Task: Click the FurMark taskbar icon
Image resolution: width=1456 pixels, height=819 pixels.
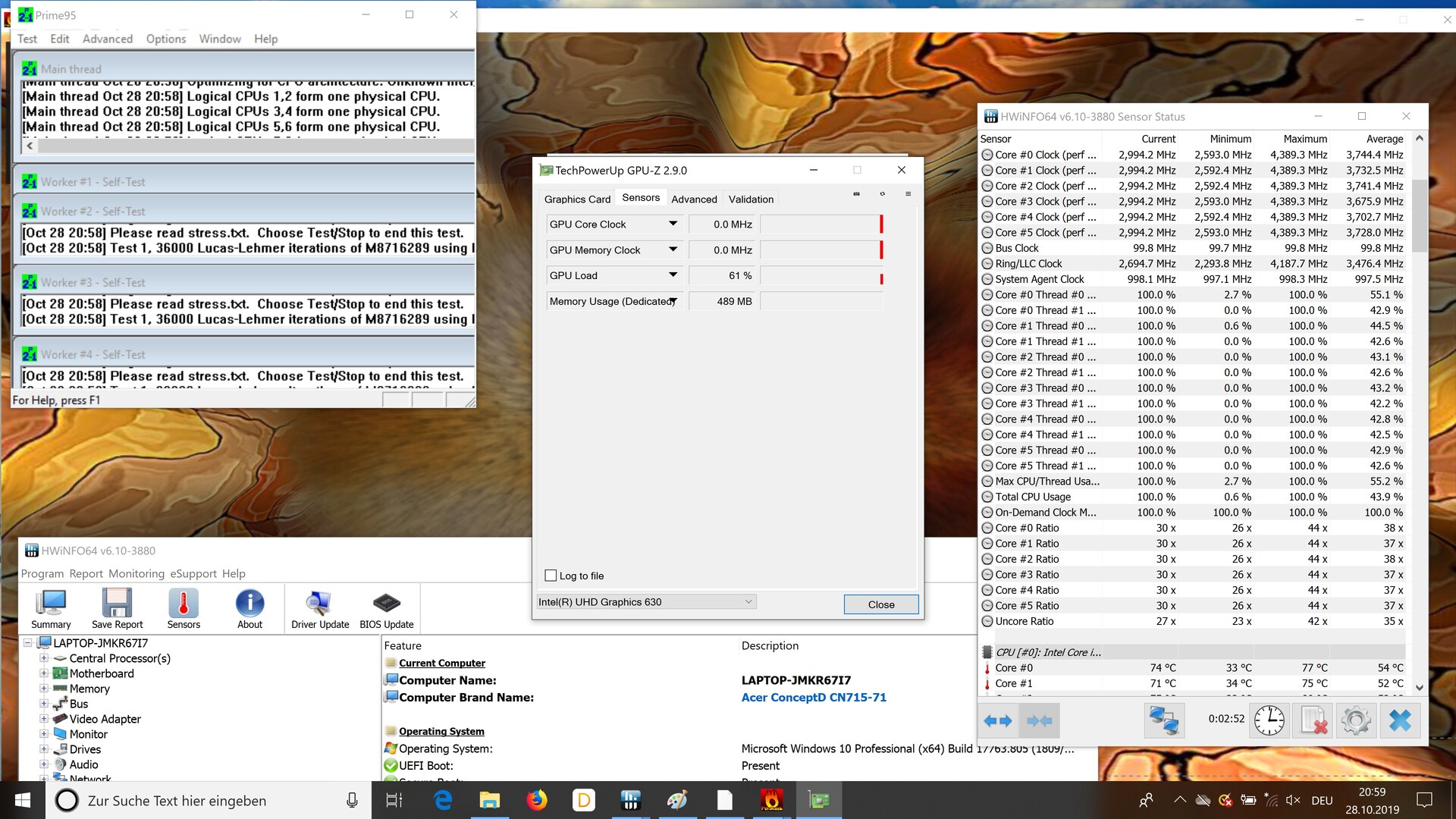Action: click(772, 800)
